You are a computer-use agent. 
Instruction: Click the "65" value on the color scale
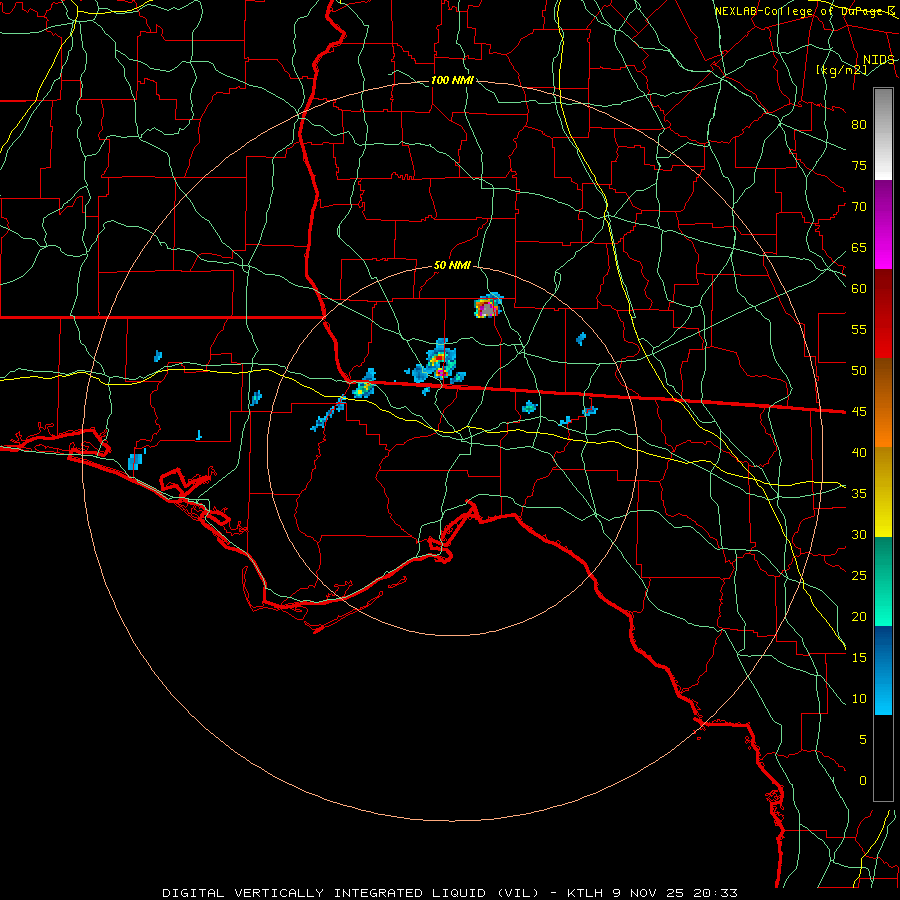(859, 247)
